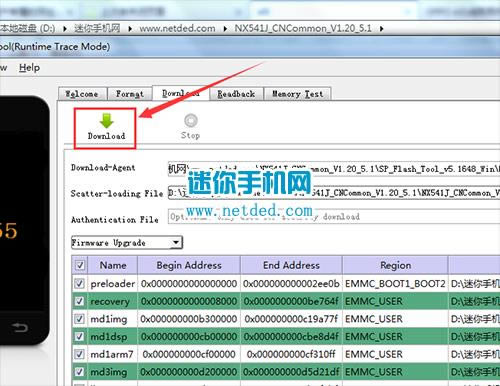Click end address 0x000000000cf310ff cell

(291, 354)
